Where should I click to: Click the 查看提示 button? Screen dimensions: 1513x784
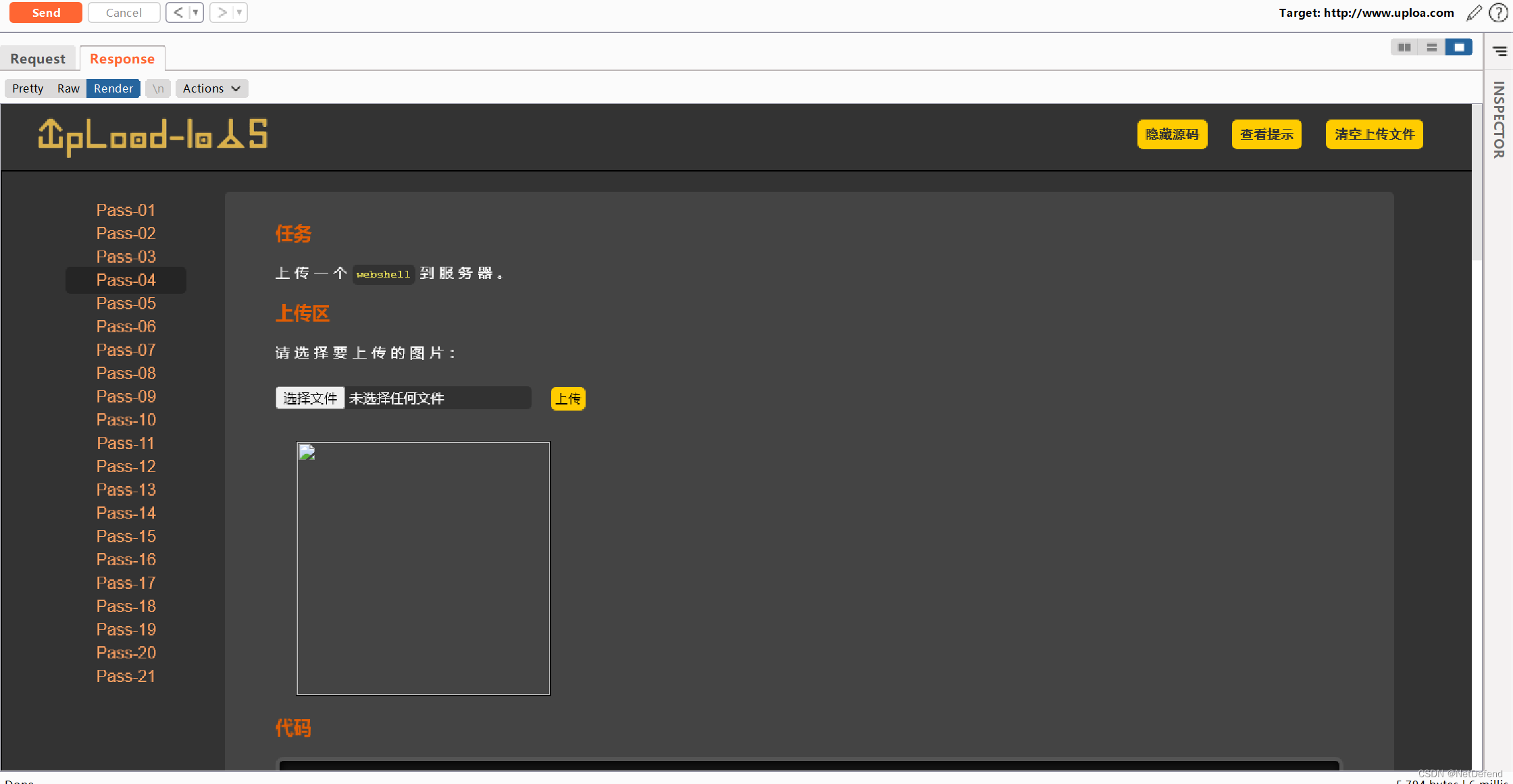[1266, 134]
